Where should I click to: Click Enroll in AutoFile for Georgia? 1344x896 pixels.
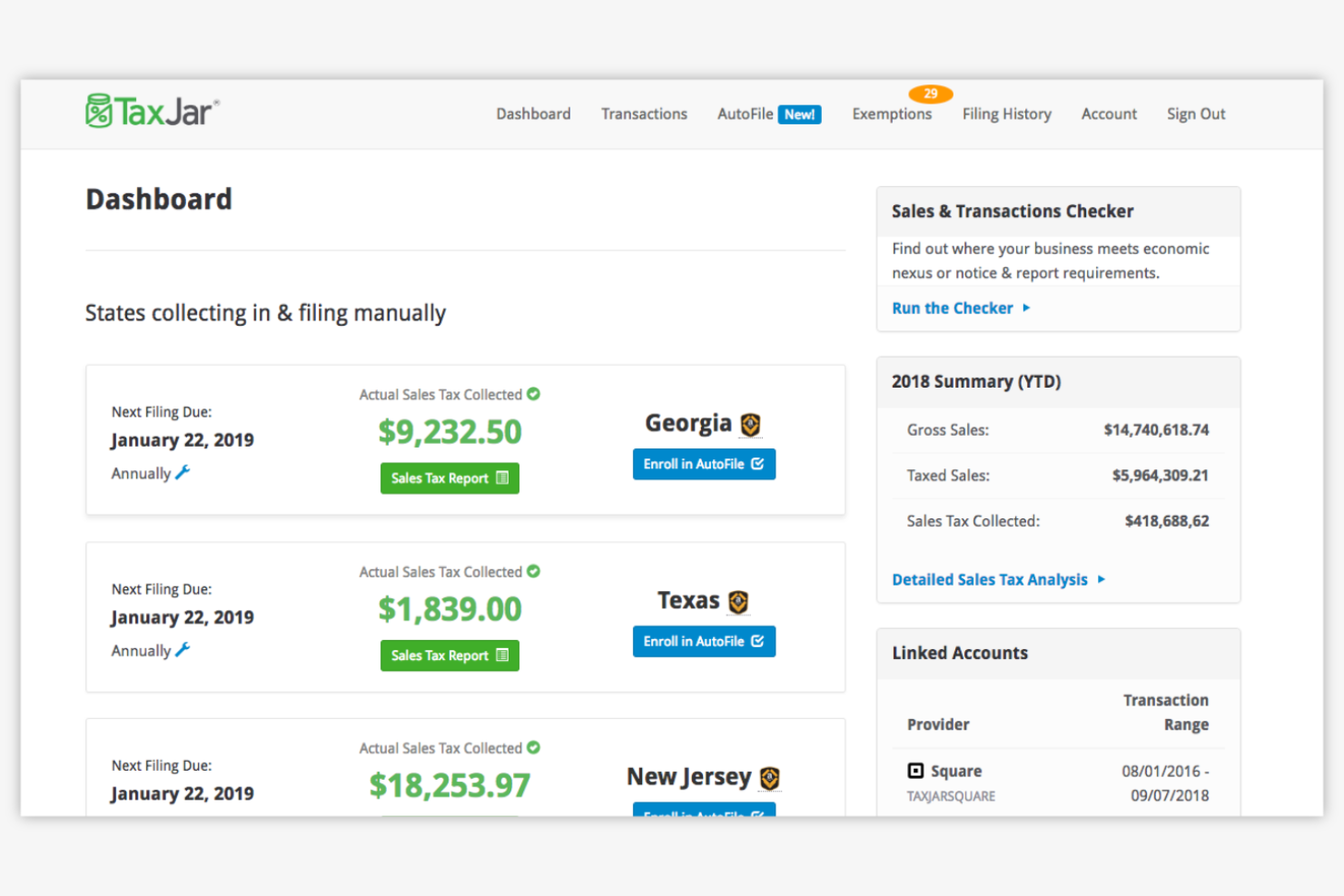[704, 464]
